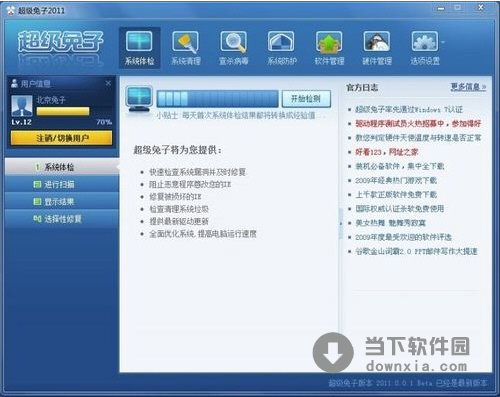Open the 系统防护 shield icon
Image resolution: width=500 pixels, height=397 pixels.
tap(282, 48)
